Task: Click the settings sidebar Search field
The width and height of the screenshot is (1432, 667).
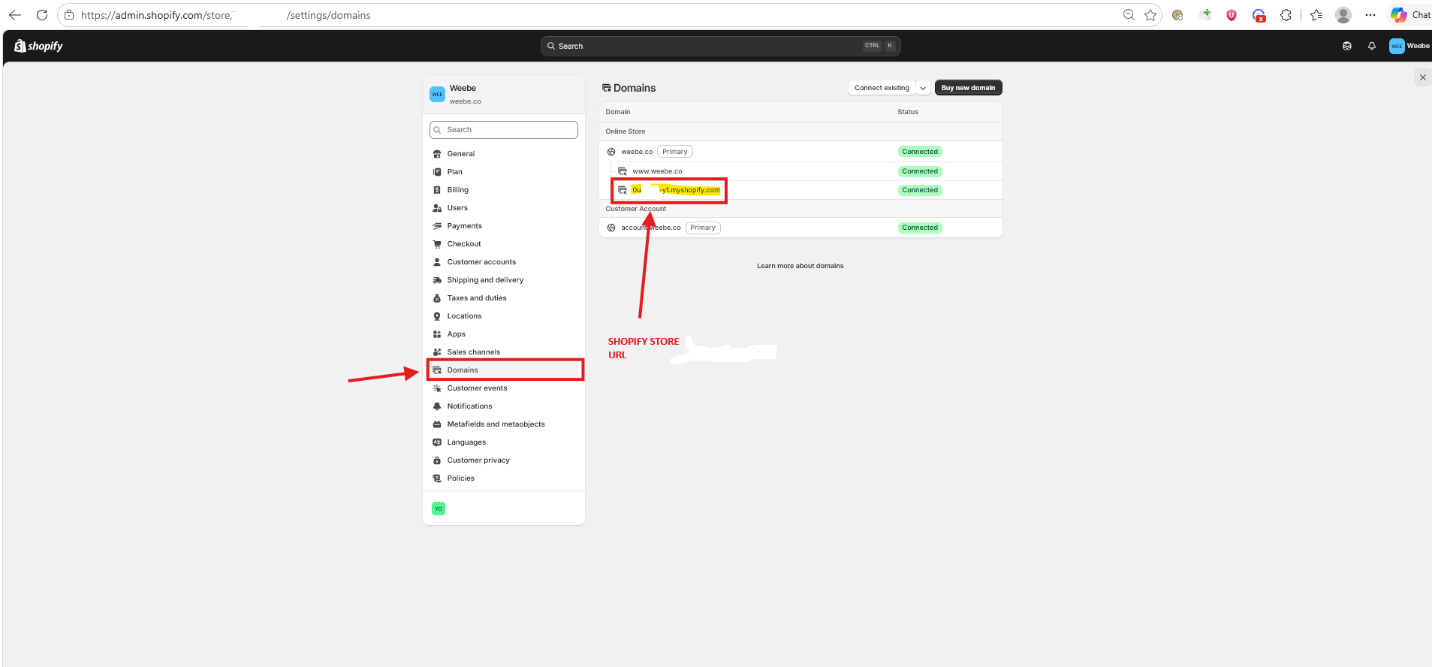Action: [504, 130]
